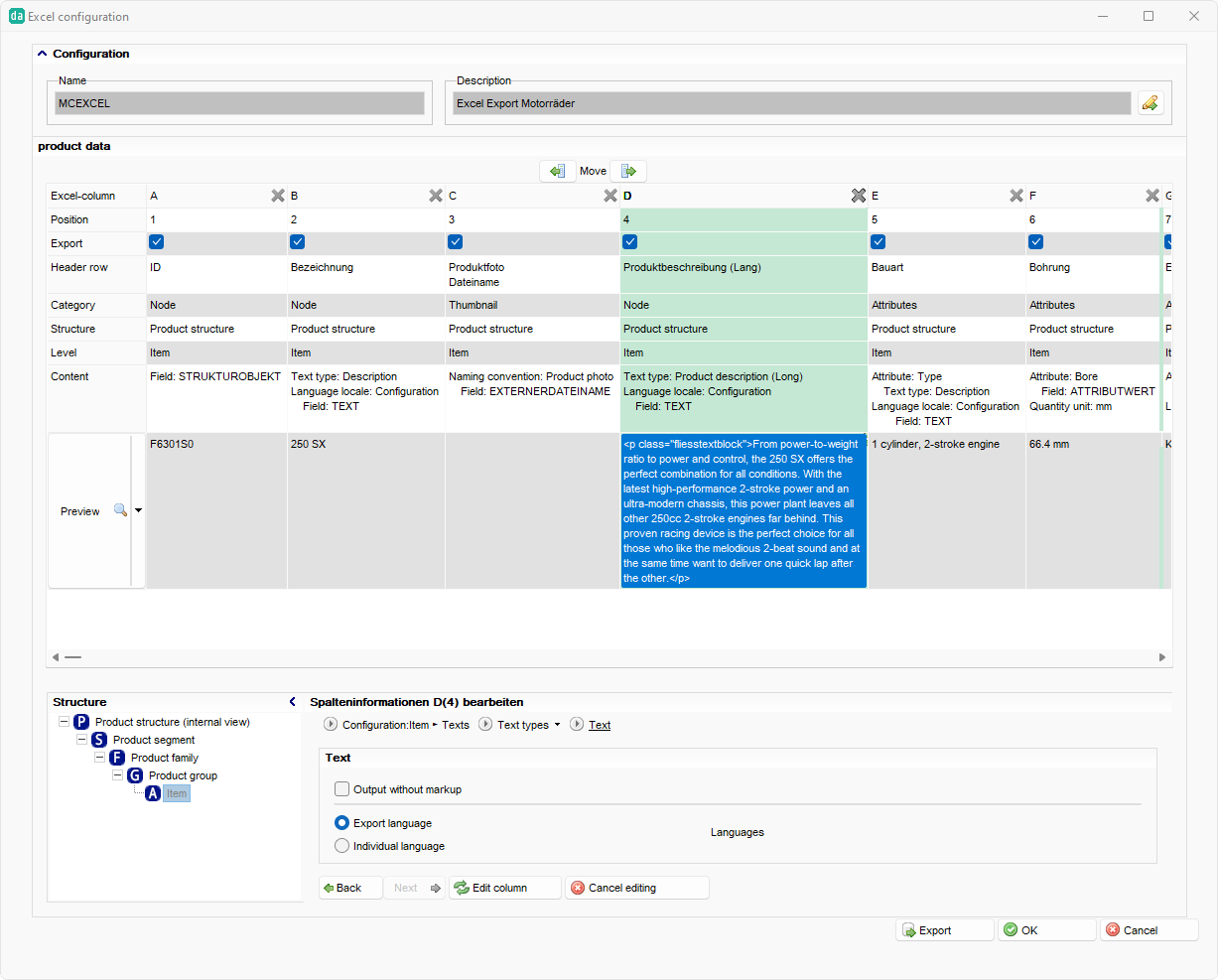The image size is (1218, 980).
Task: Move column right arrow button
Action: tap(628, 171)
